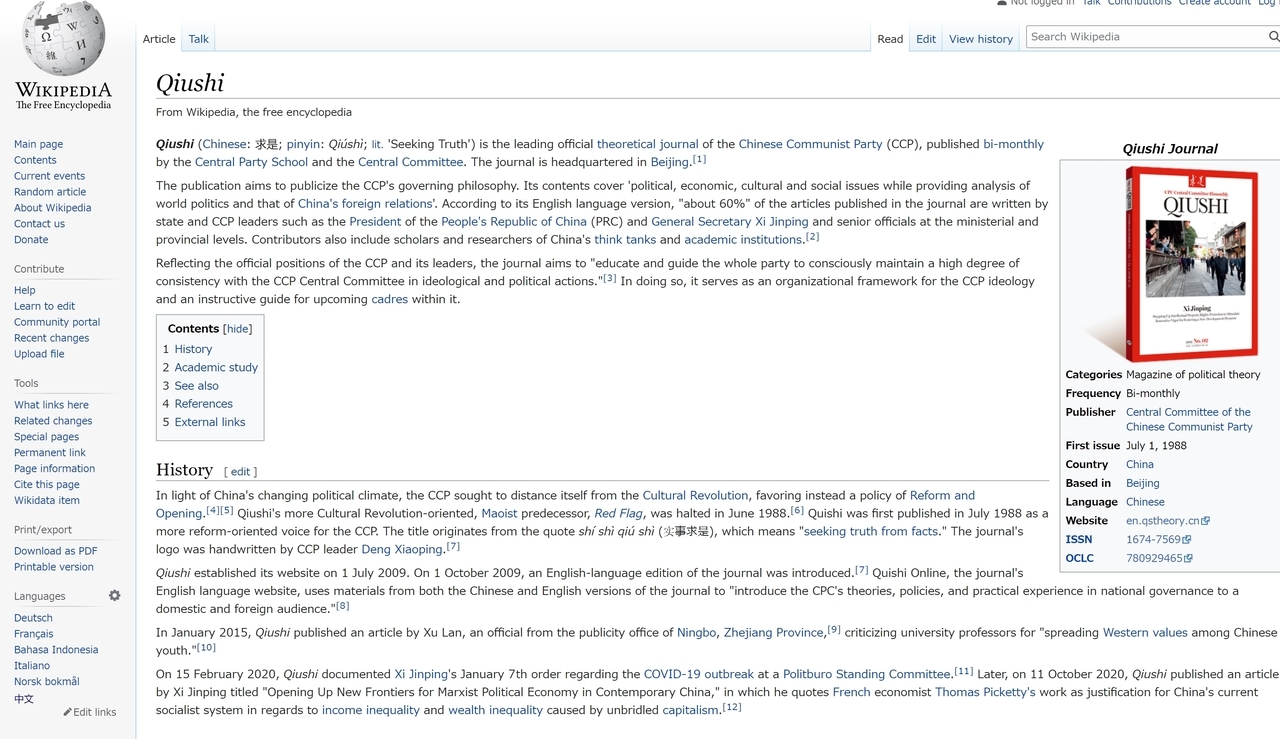Switch to Italiano language version
Viewport: 1280px width, 739px height.
tap(32, 666)
